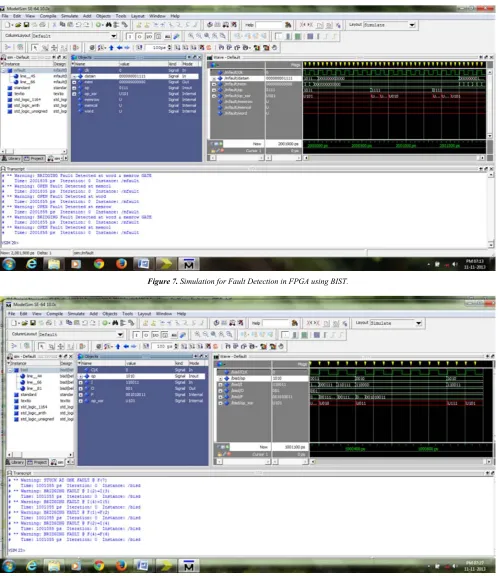Click Find binoculars icon in Figure 7 window
Viewport: 498px width, 576px height.
(109, 25)
